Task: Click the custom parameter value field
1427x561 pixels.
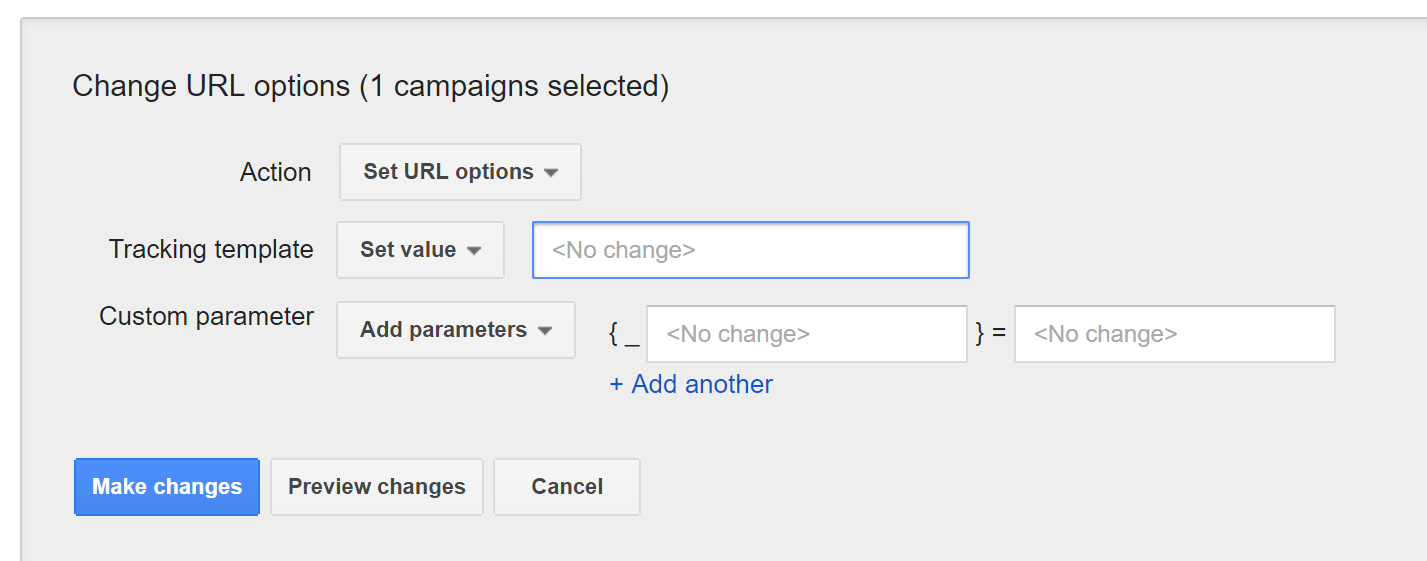Action: pos(1174,334)
